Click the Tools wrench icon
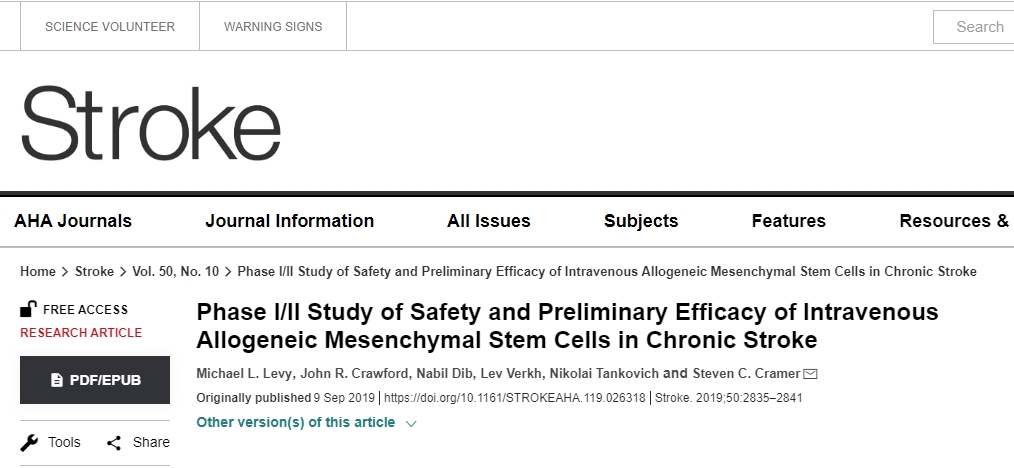 click(30, 442)
